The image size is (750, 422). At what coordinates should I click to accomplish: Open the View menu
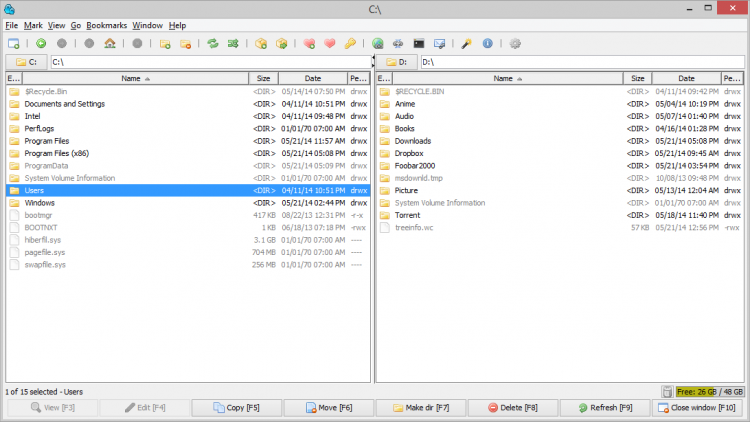(x=56, y=25)
